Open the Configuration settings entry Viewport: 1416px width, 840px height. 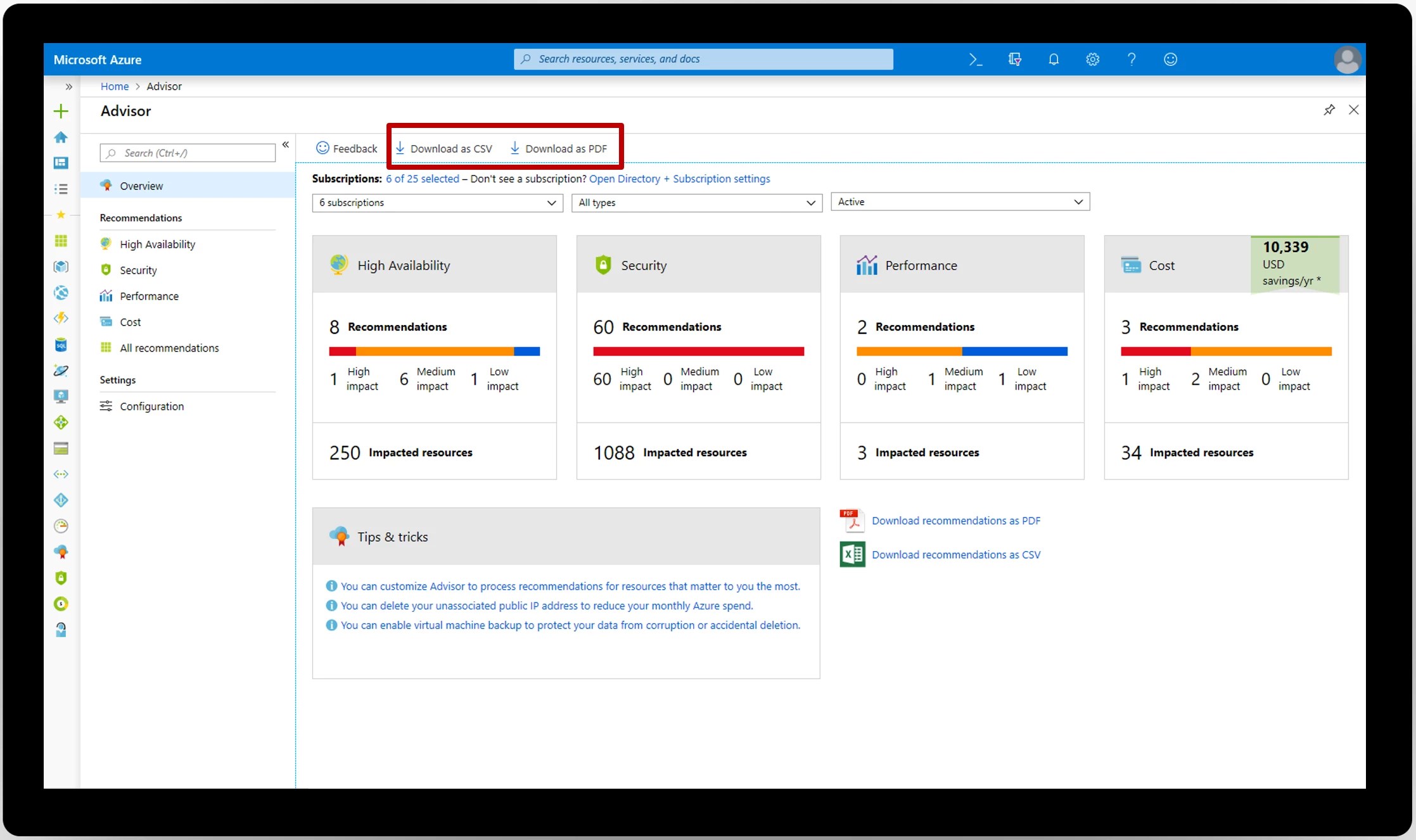151,406
